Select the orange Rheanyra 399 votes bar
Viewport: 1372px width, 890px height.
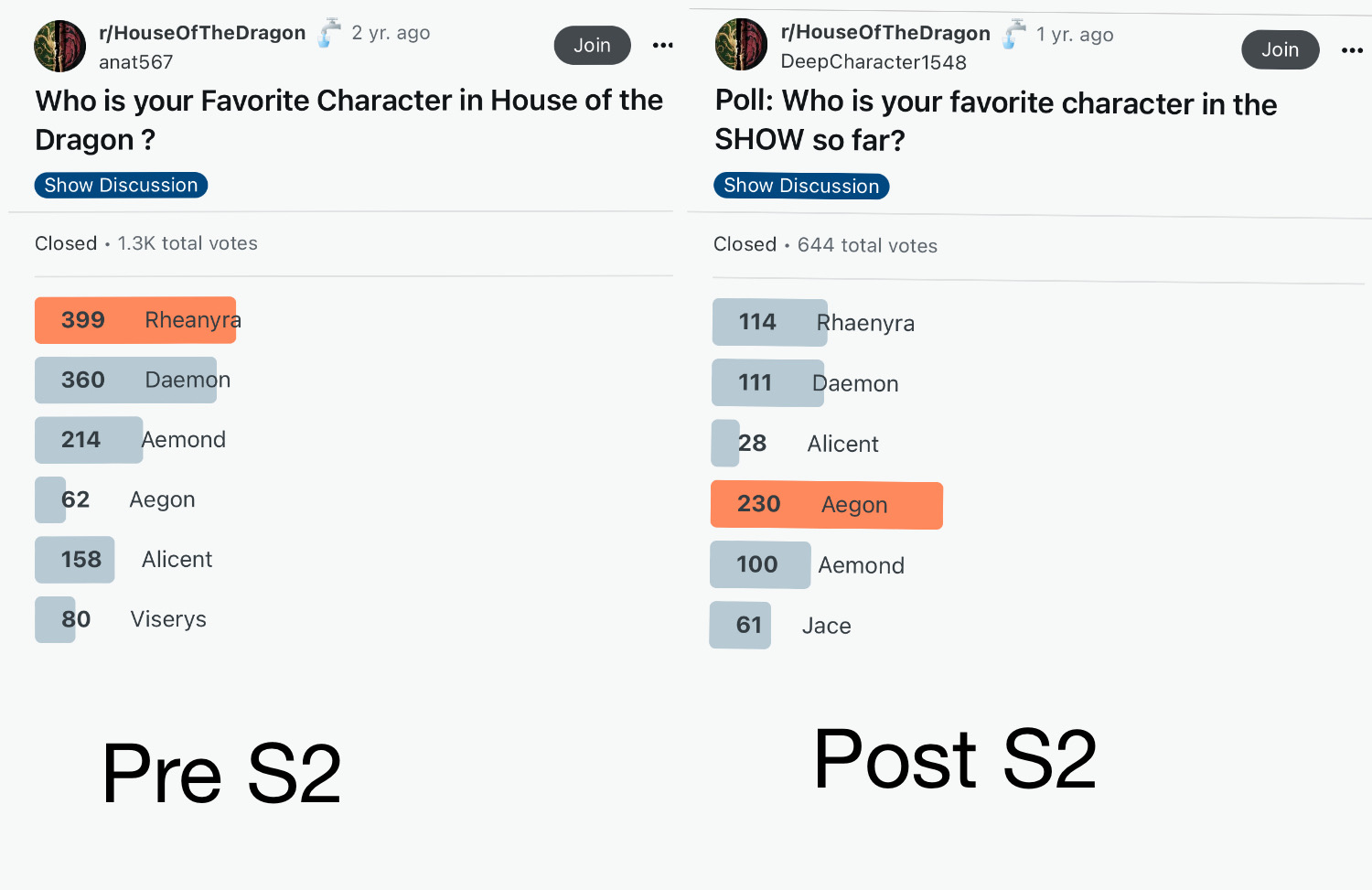pos(135,320)
